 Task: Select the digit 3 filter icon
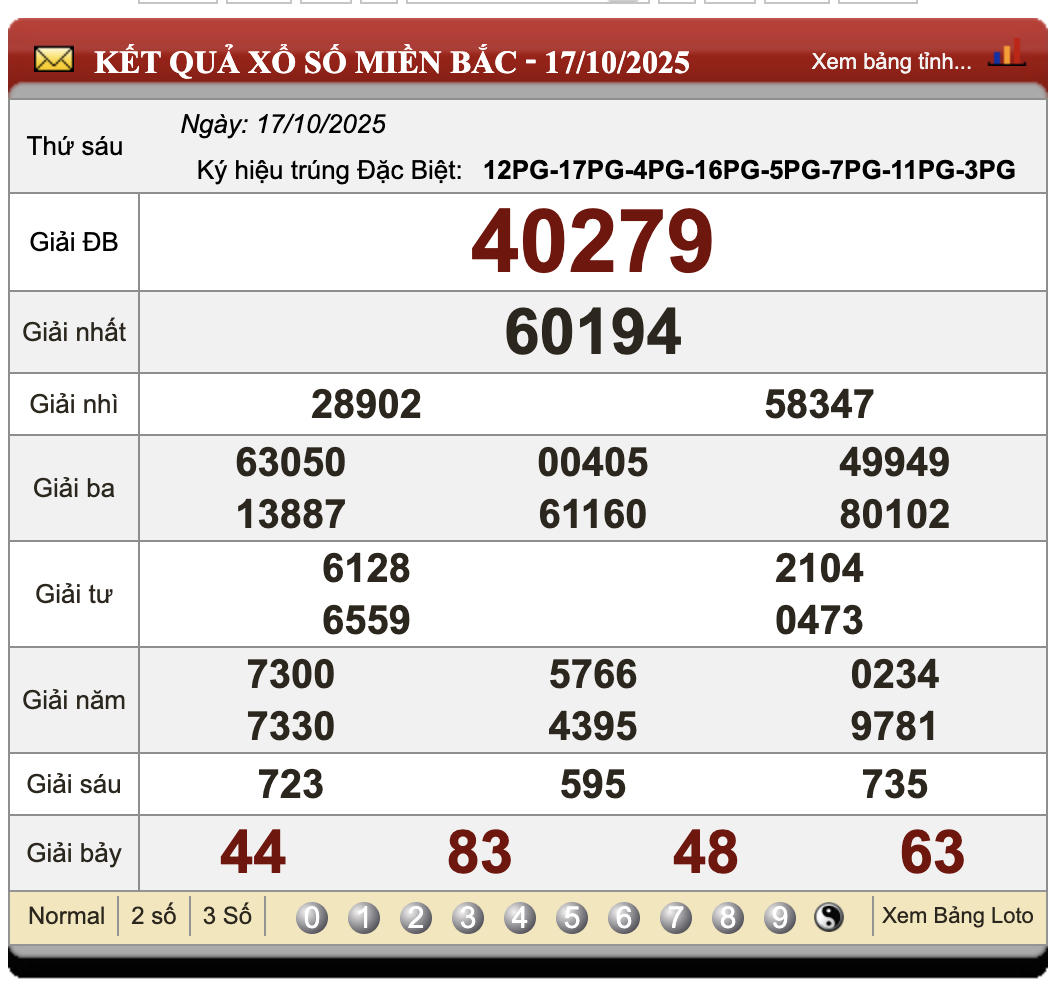click(467, 916)
